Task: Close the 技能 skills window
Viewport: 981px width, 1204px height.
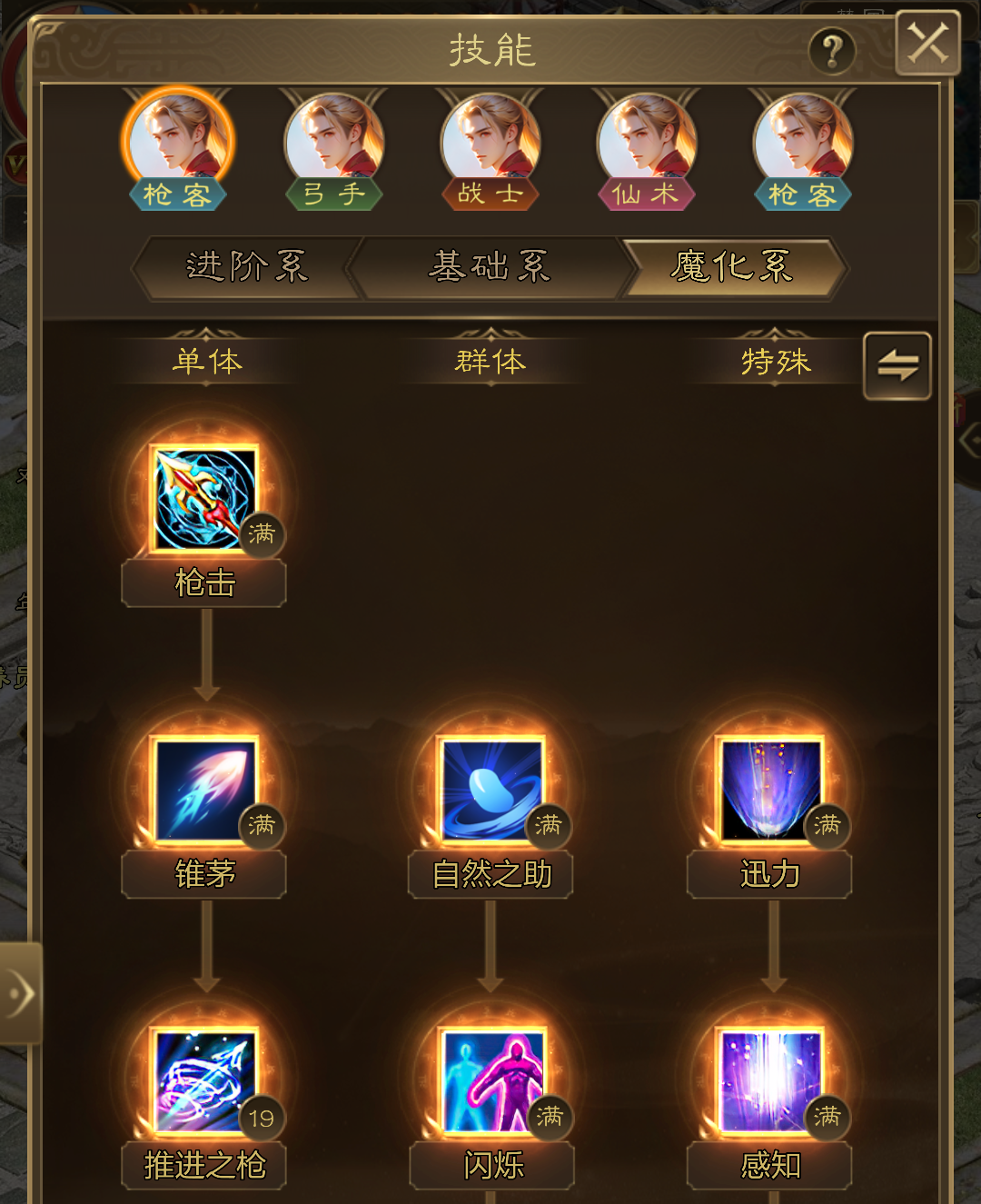Action: pos(927,43)
